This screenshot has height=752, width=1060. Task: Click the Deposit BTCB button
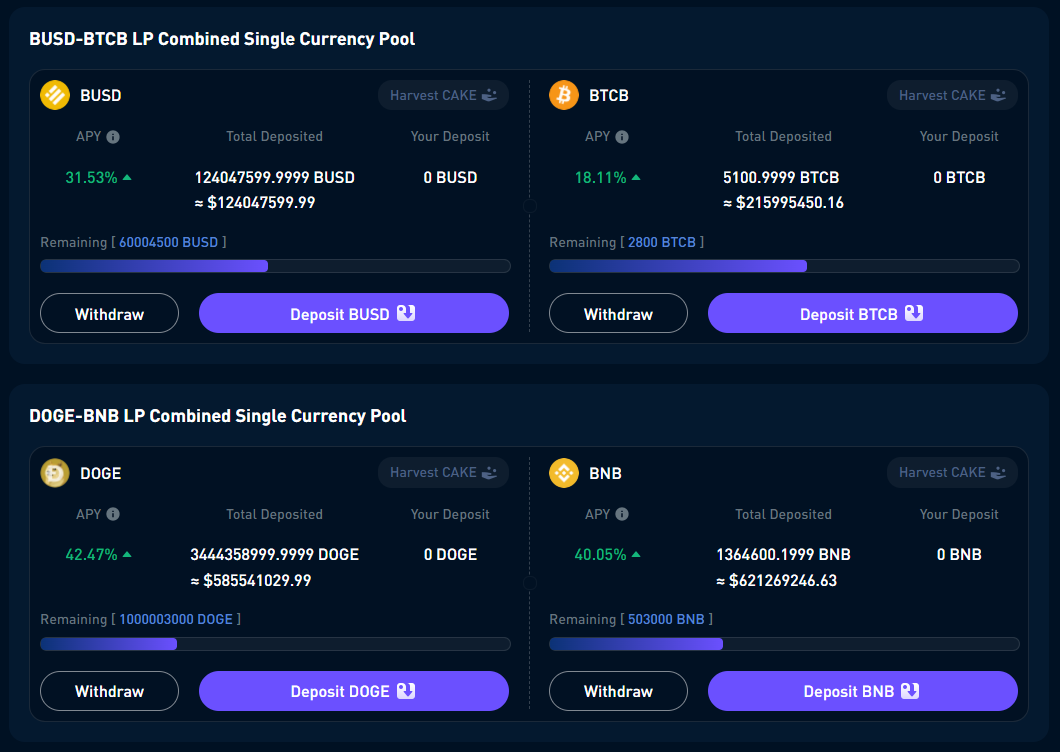(x=862, y=313)
